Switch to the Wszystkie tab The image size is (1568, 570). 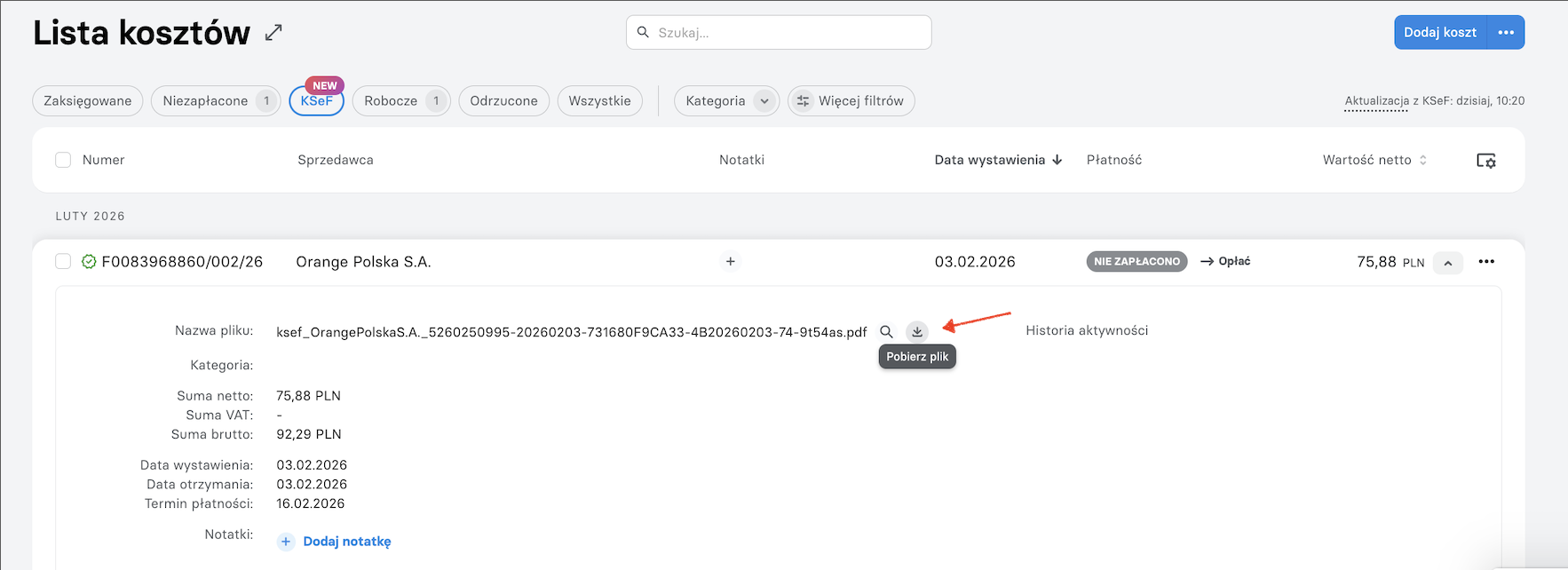pyautogui.click(x=599, y=101)
